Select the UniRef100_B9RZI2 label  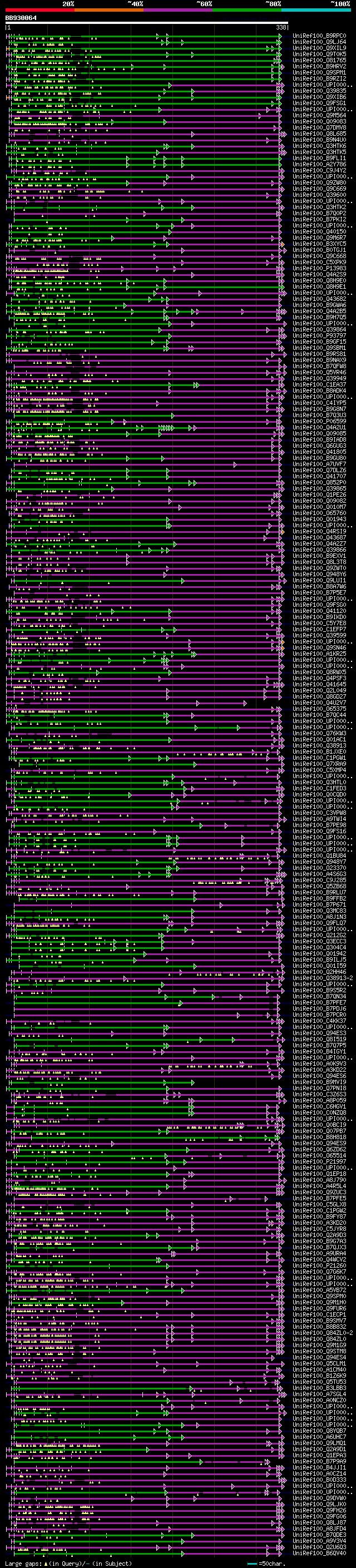coord(319,78)
